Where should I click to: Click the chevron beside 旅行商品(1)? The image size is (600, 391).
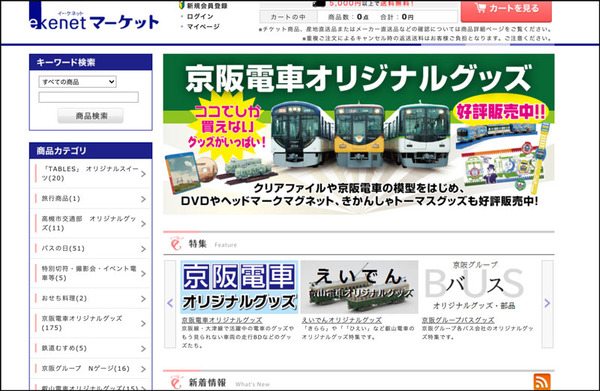(x=143, y=199)
